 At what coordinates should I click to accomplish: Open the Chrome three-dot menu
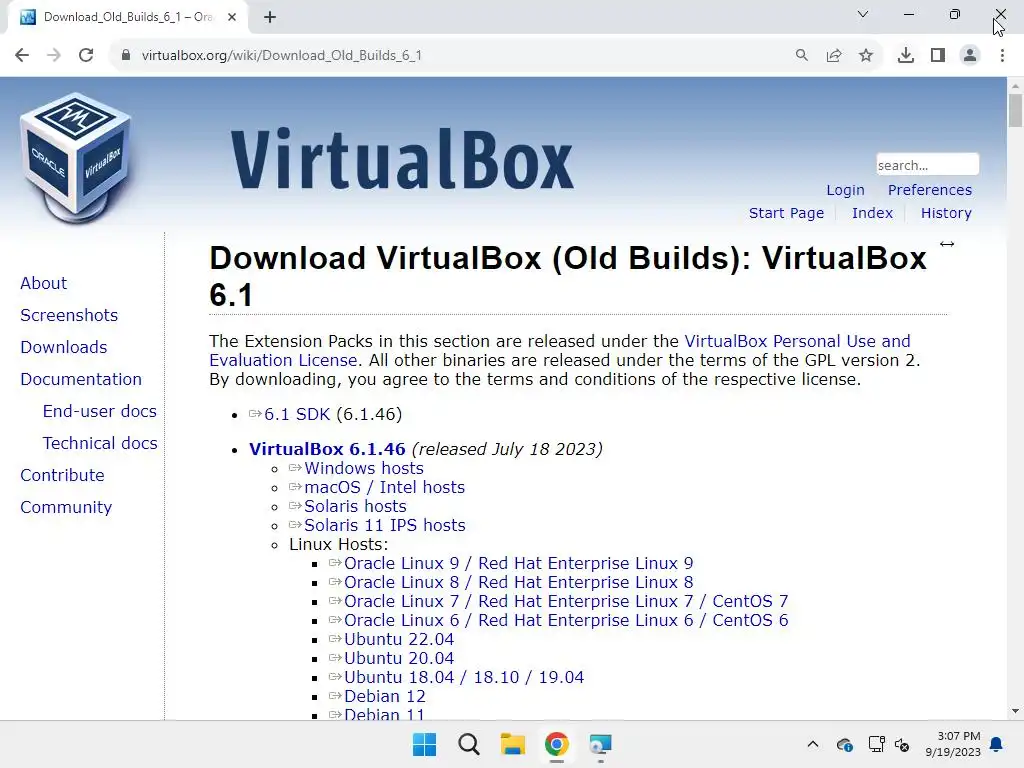(x=1002, y=56)
